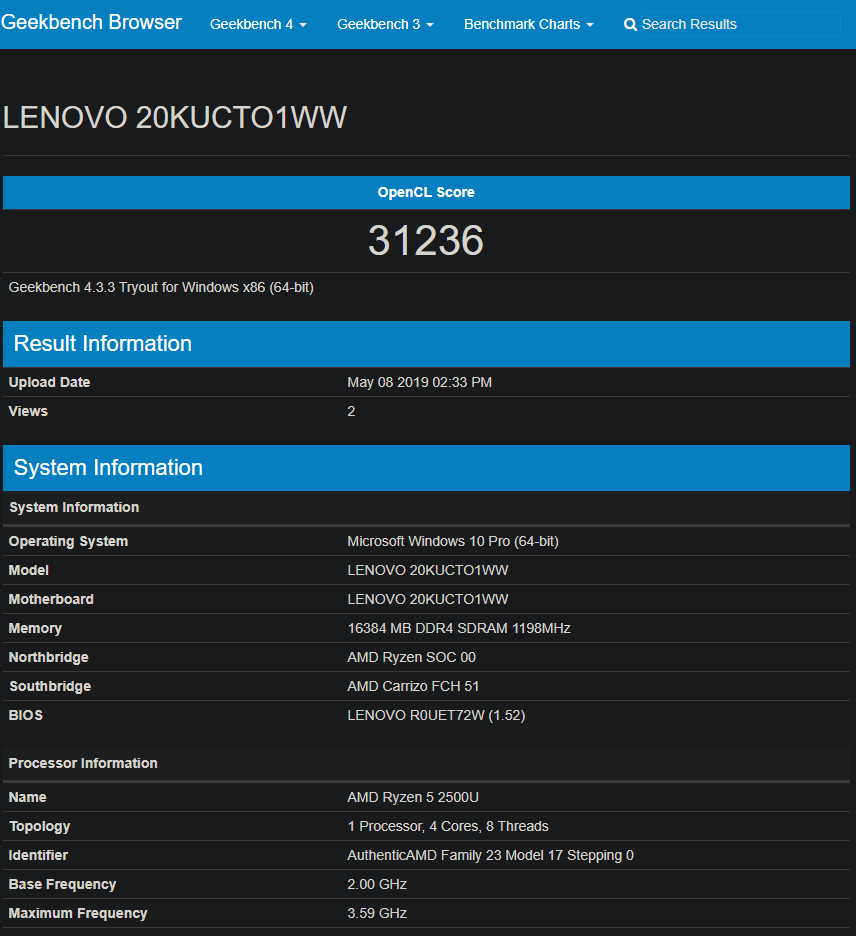
Task: Click the upload date May 08 2019 value
Action: tap(420, 382)
